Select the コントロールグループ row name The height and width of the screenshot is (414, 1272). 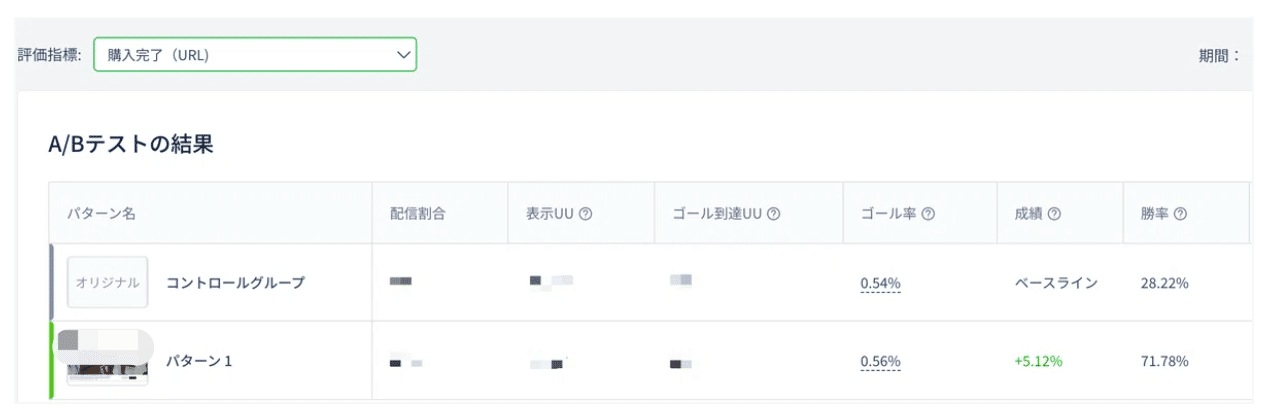pos(235,283)
